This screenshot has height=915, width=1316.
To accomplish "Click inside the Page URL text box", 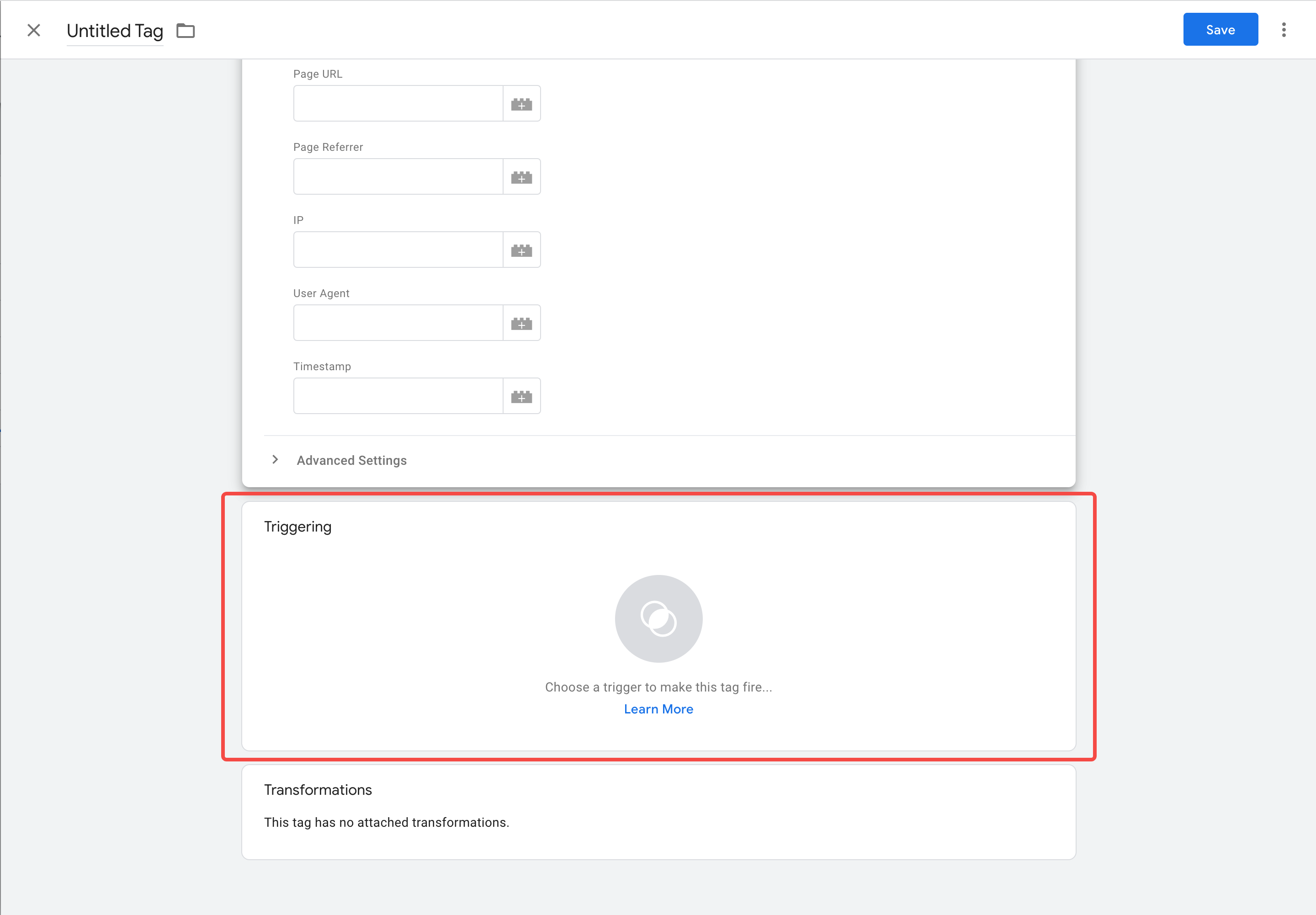I will pyautogui.click(x=398, y=103).
